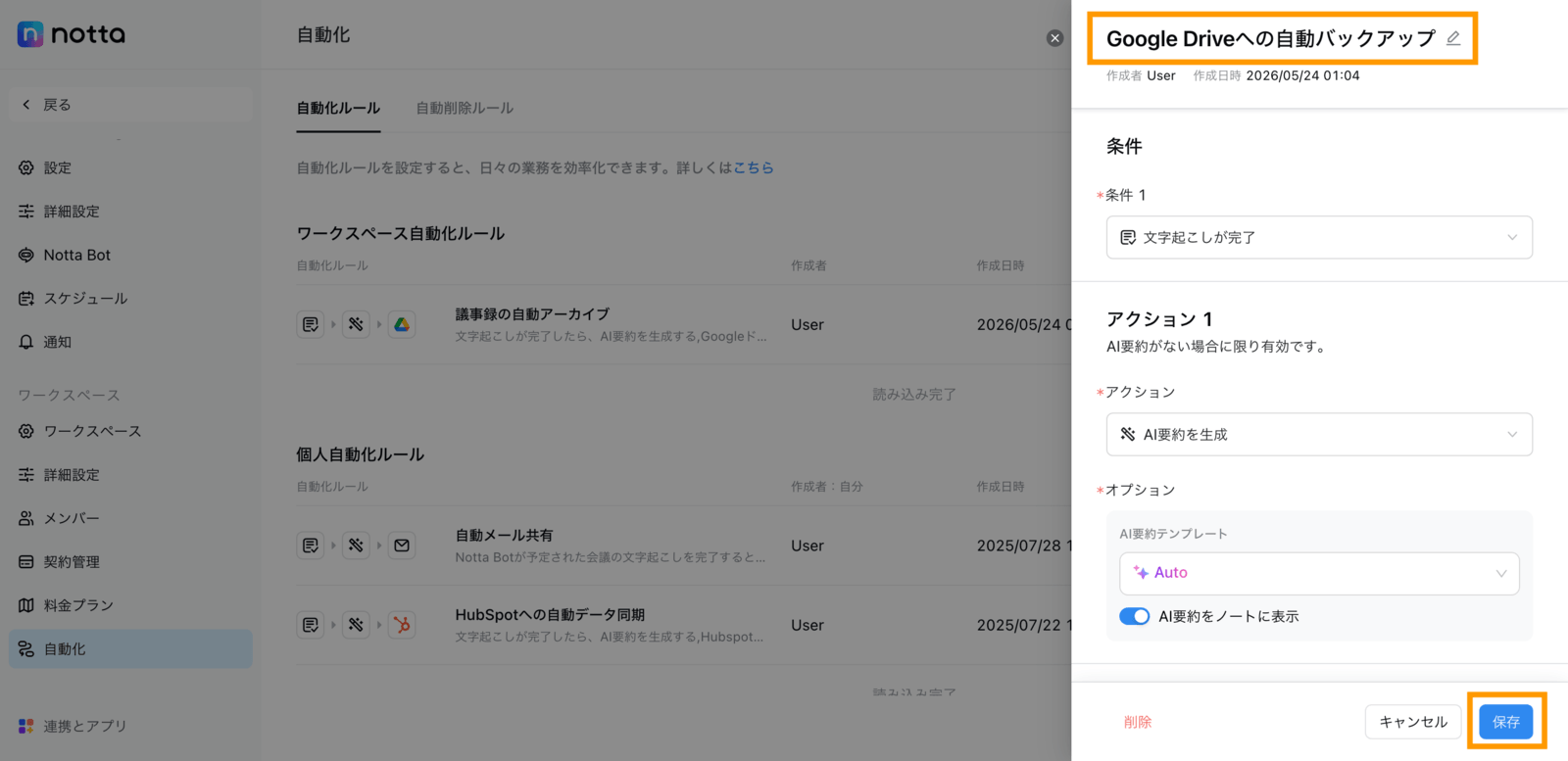The image size is (1568, 761).
Task: Click AI summary icon in 議事録の自動アーカイブ row
Action: (x=356, y=324)
